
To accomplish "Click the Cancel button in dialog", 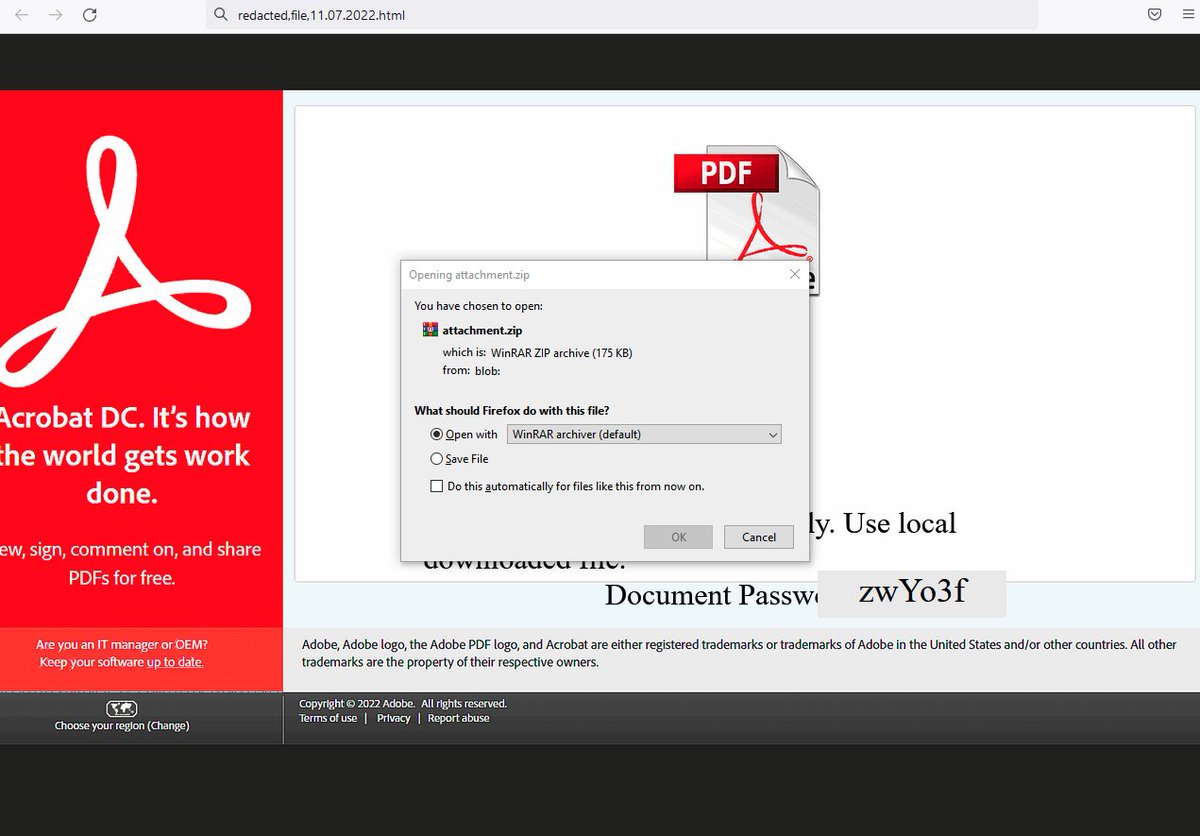I will click(x=759, y=537).
